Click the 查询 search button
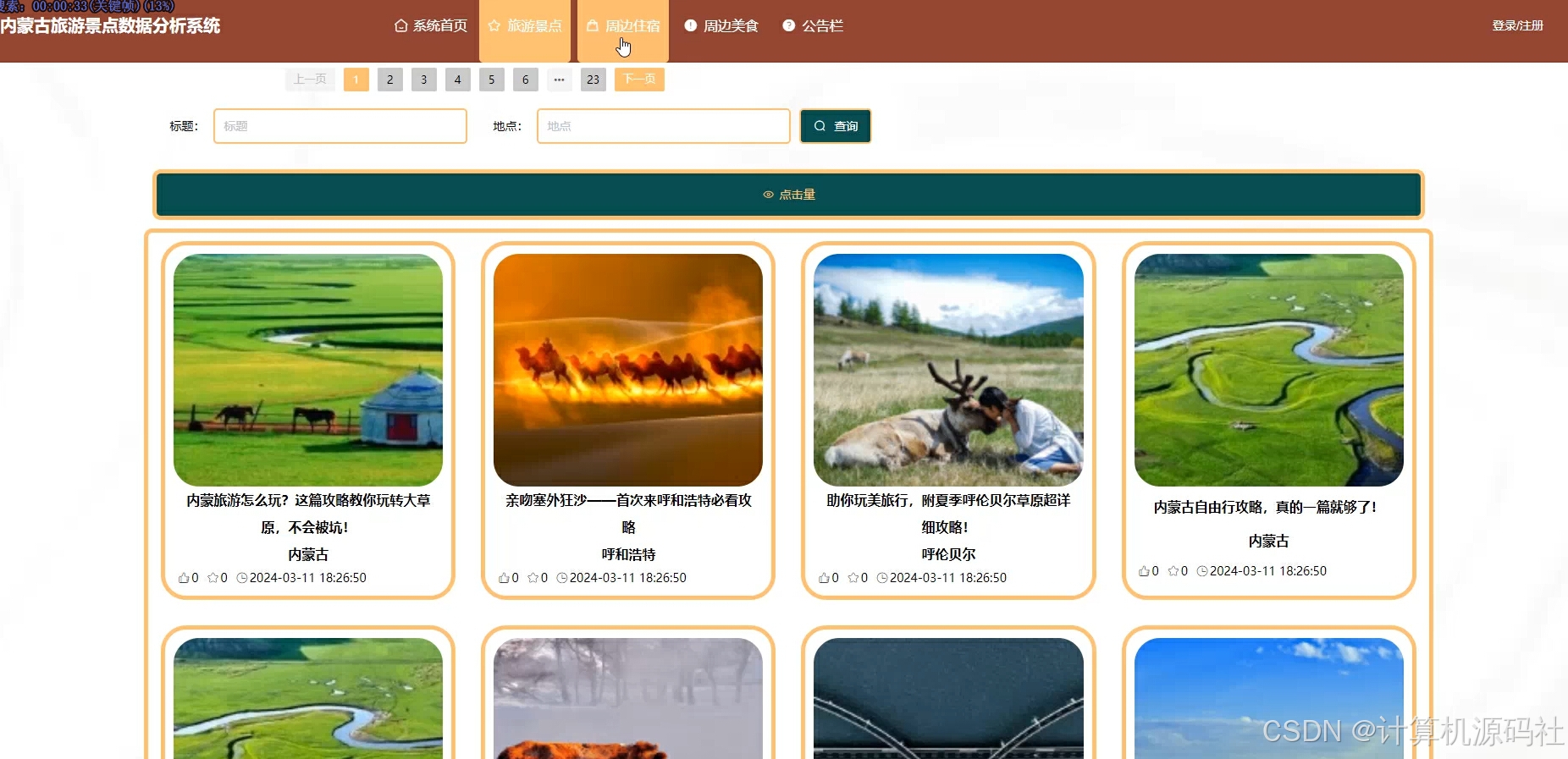The width and height of the screenshot is (1568, 759). 836,126
